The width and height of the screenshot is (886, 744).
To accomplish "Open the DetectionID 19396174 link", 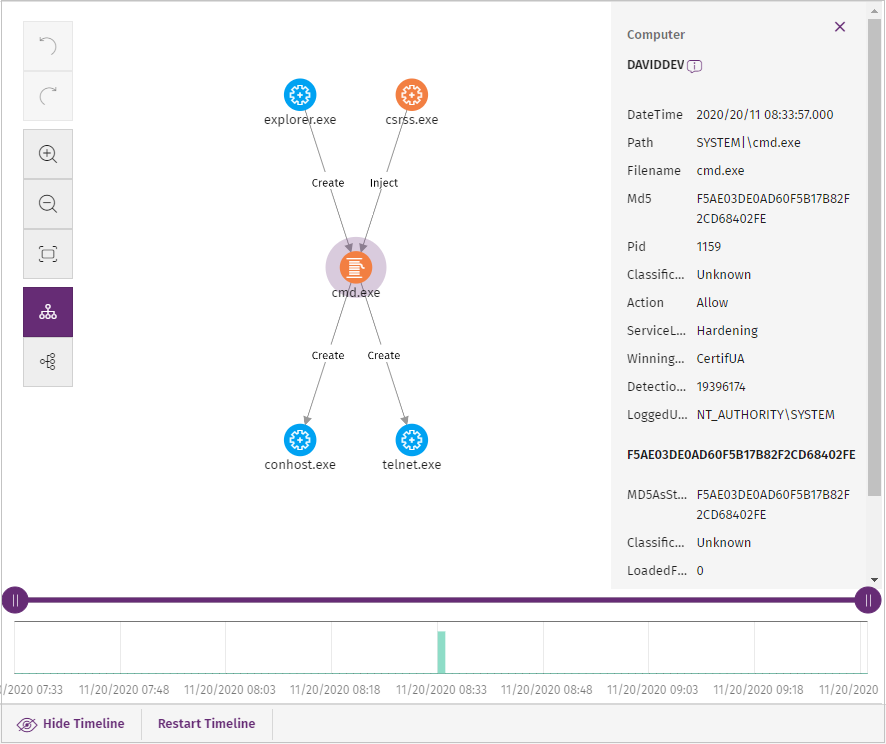I will coord(720,386).
